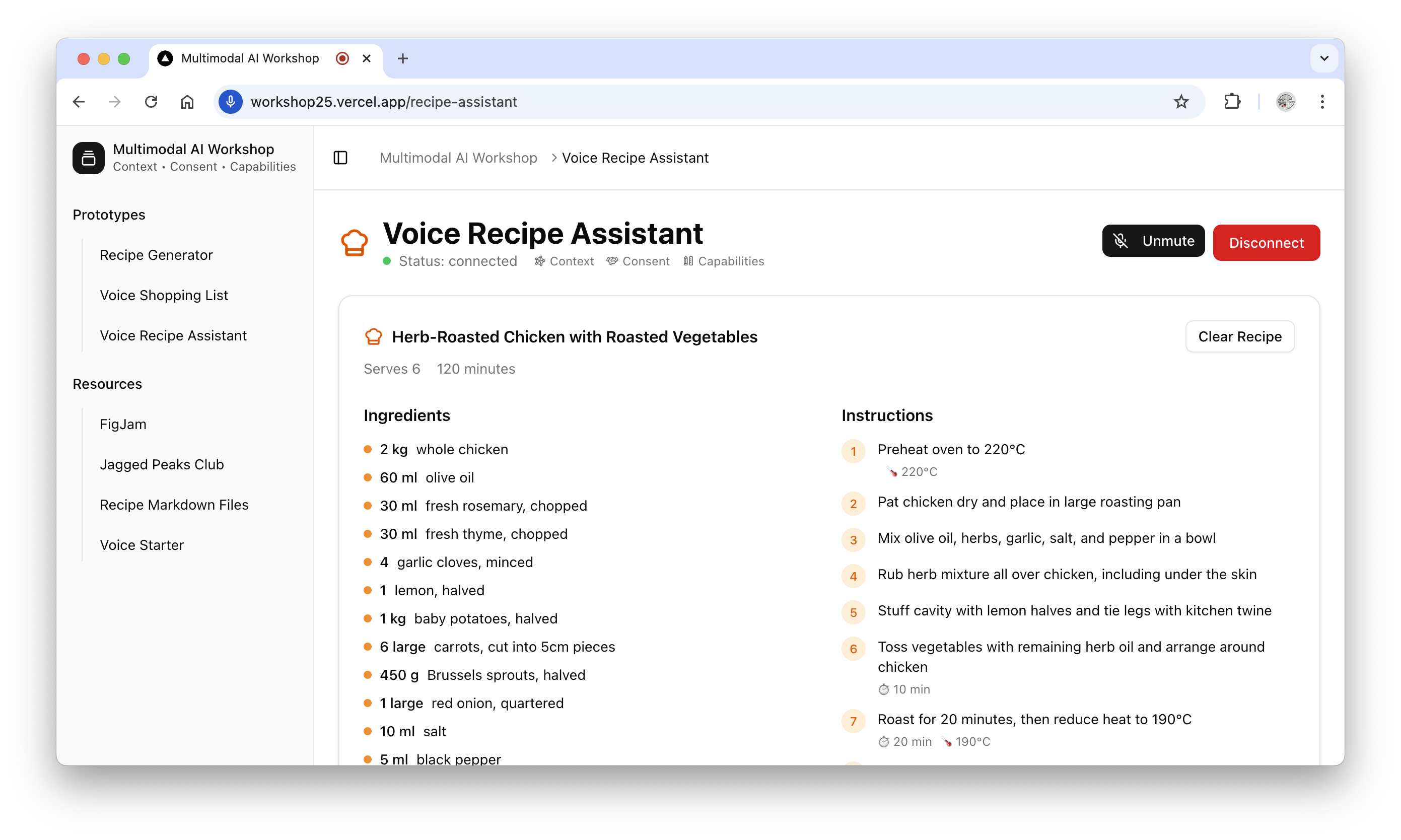The height and width of the screenshot is (840, 1401).
Task: Unmute the voice assistant microphone
Action: tap(1153, 241)
